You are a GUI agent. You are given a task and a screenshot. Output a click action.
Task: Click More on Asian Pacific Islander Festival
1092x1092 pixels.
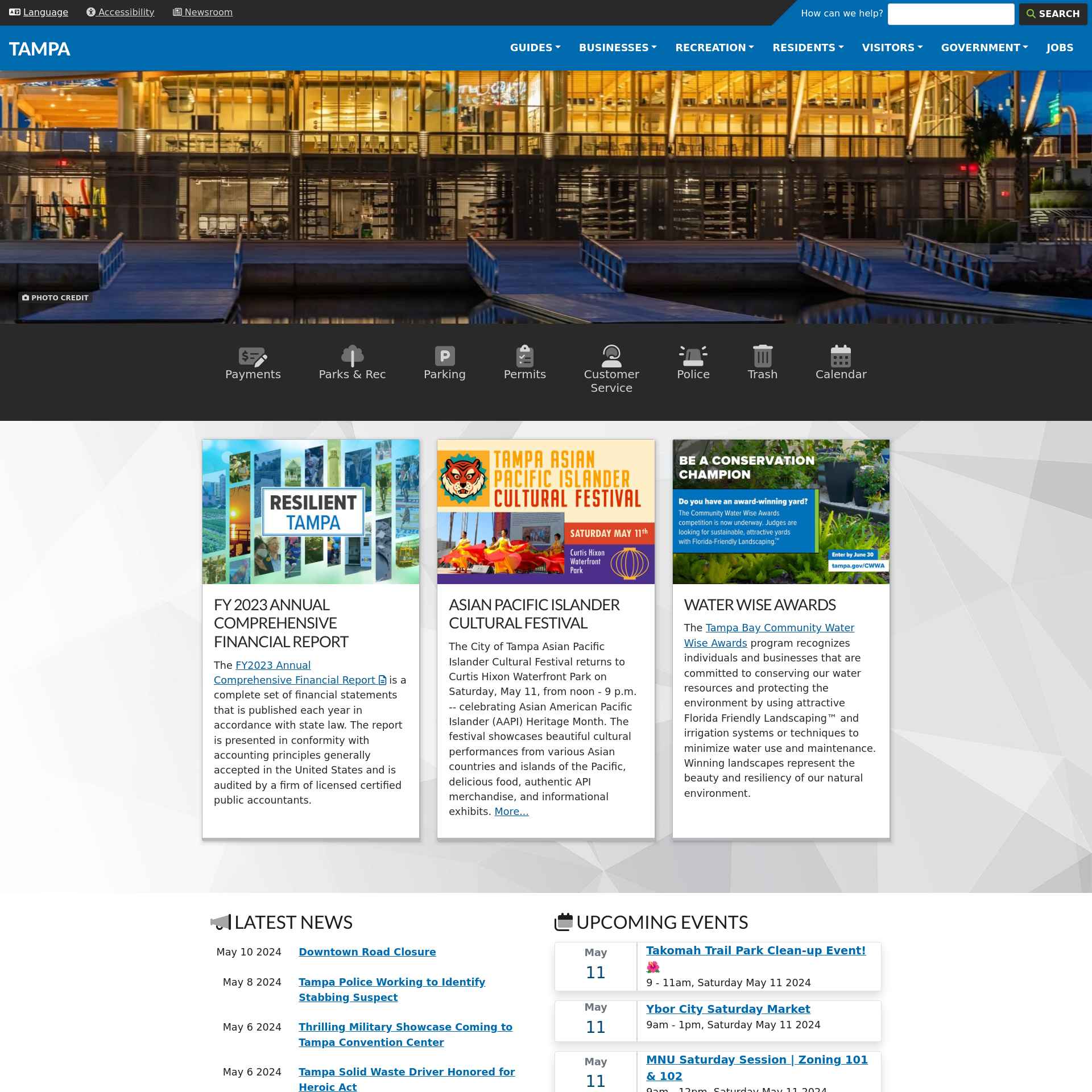(x=511, y=811)
